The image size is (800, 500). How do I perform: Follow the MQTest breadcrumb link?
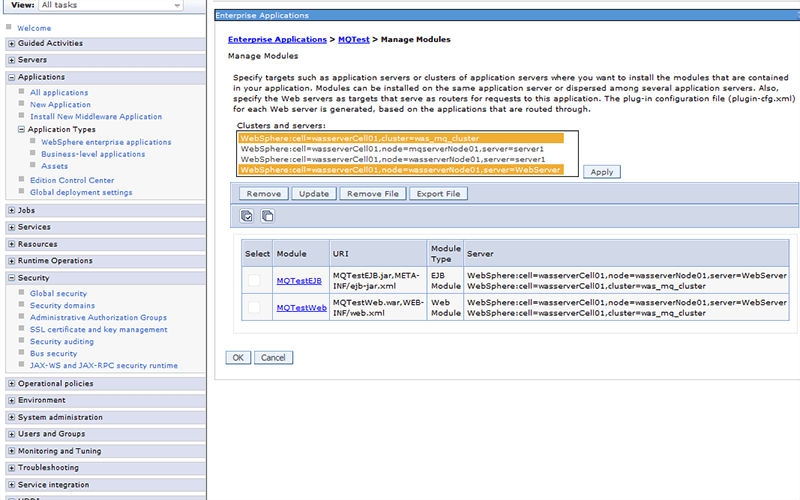[x=354, y=39]
